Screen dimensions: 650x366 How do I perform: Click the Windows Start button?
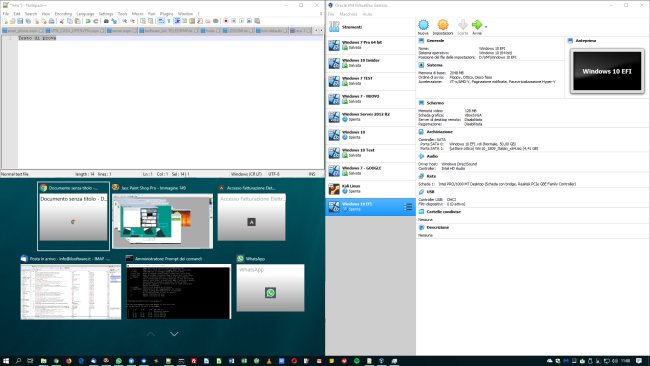[6, 361]
